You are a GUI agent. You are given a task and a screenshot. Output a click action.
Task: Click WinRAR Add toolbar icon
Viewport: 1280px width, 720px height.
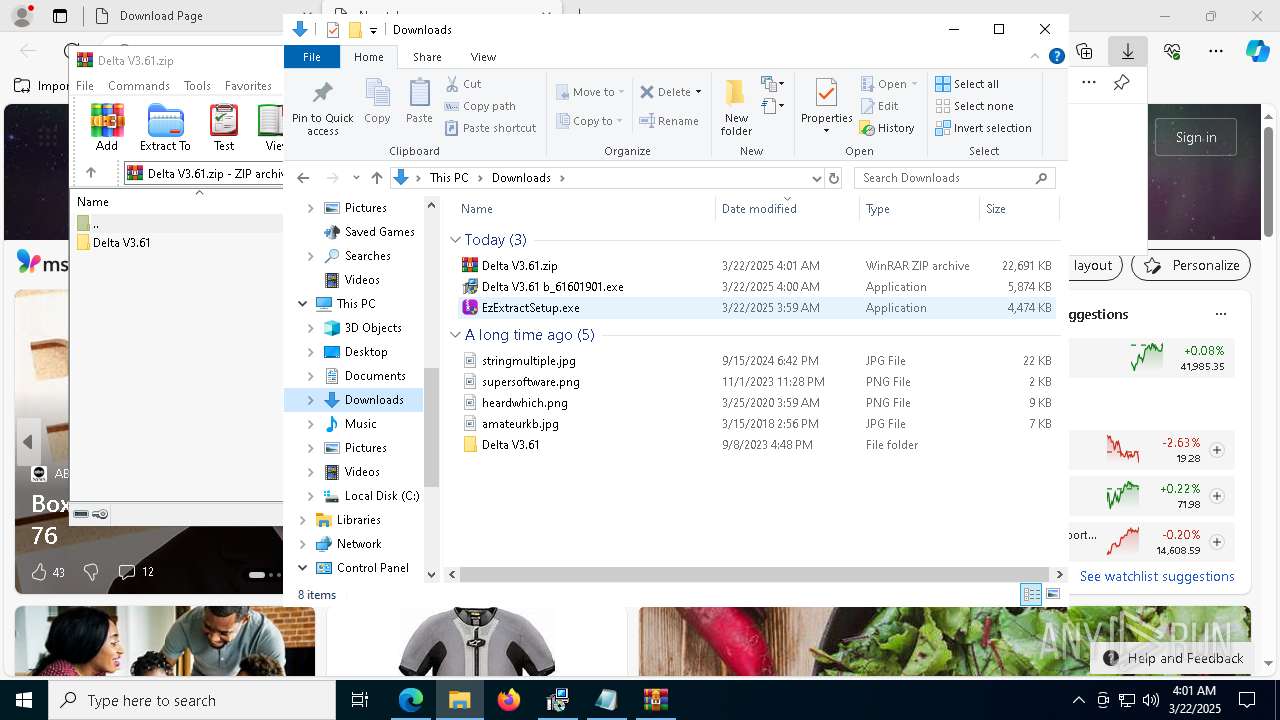107,127
